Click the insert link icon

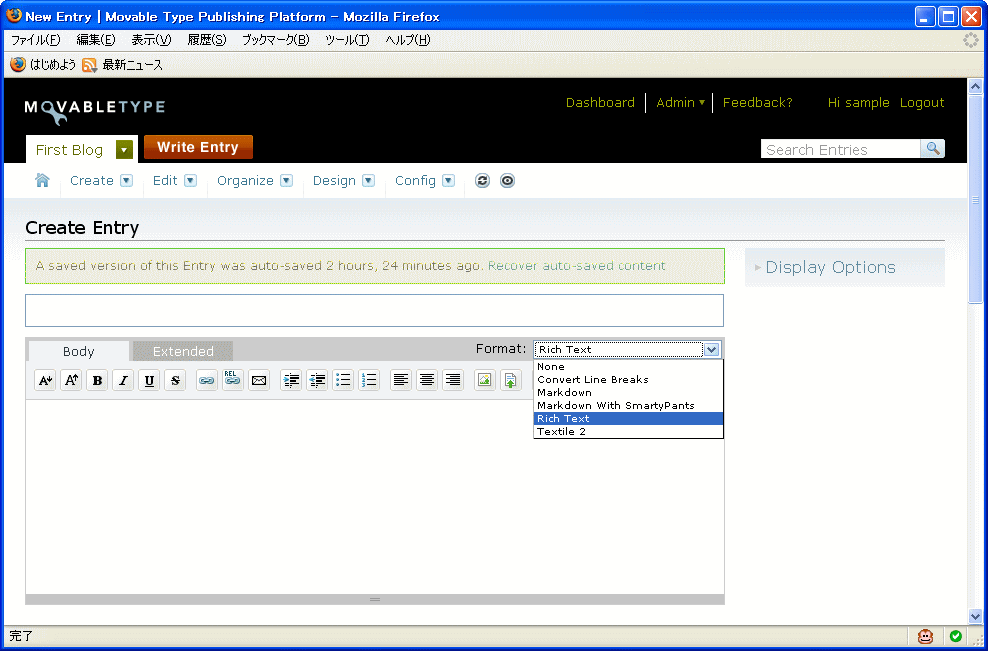(206, 380)
